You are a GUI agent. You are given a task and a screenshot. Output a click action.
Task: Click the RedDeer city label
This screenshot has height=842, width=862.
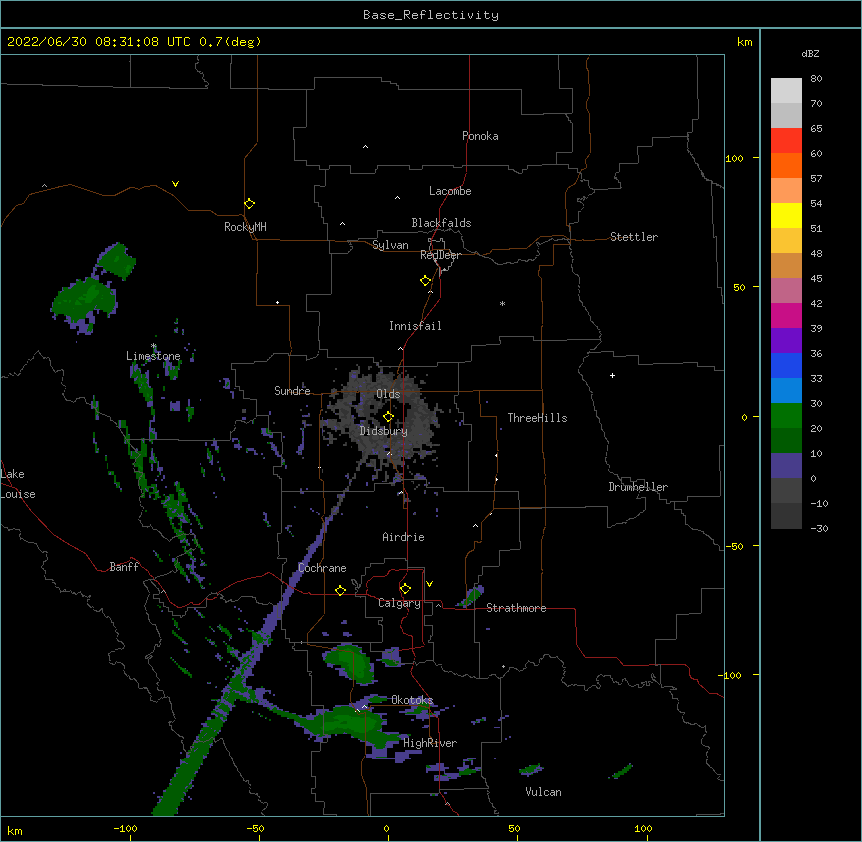(x=440, y=255)
